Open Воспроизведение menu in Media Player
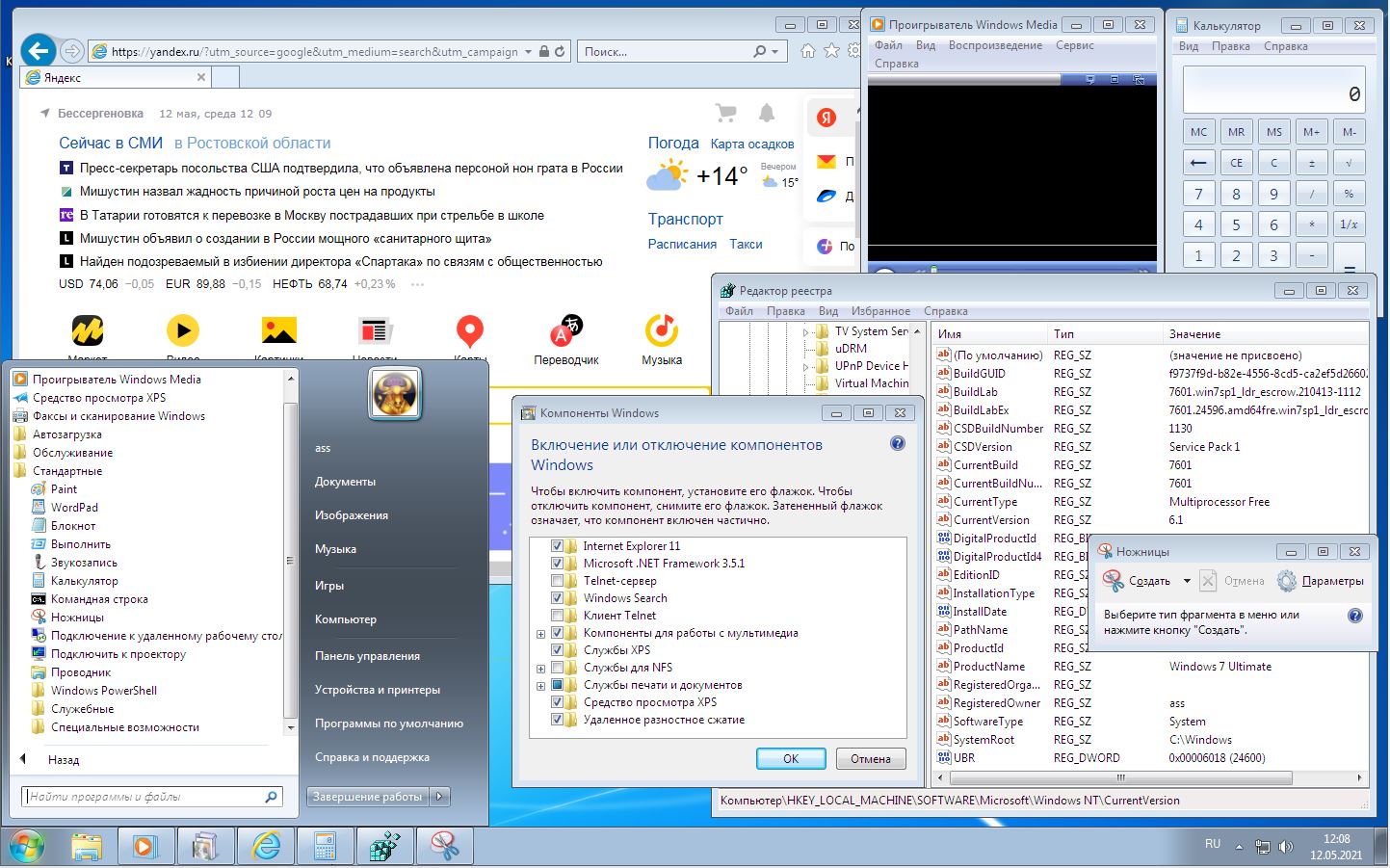The width and height of the screenshot is (1390, 868). (995, 45)
